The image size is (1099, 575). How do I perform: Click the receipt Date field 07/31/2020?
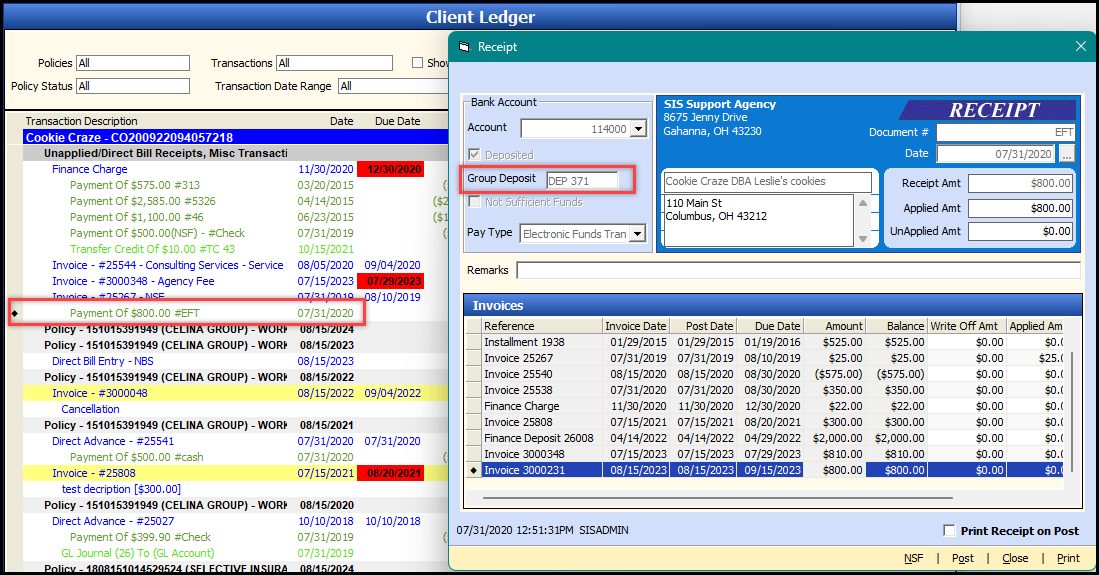click(996, 154)
